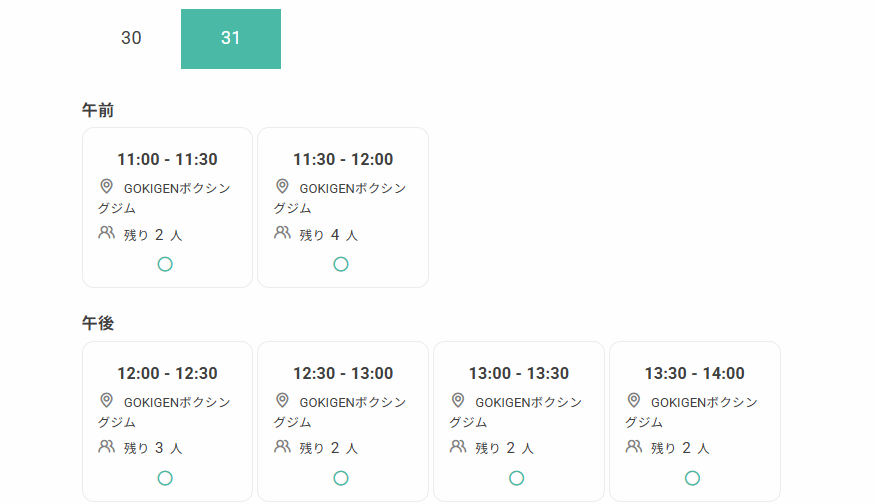Click the 12:00 - 12:30 time heading
This screenshot has height=504, width=876.
167,373
